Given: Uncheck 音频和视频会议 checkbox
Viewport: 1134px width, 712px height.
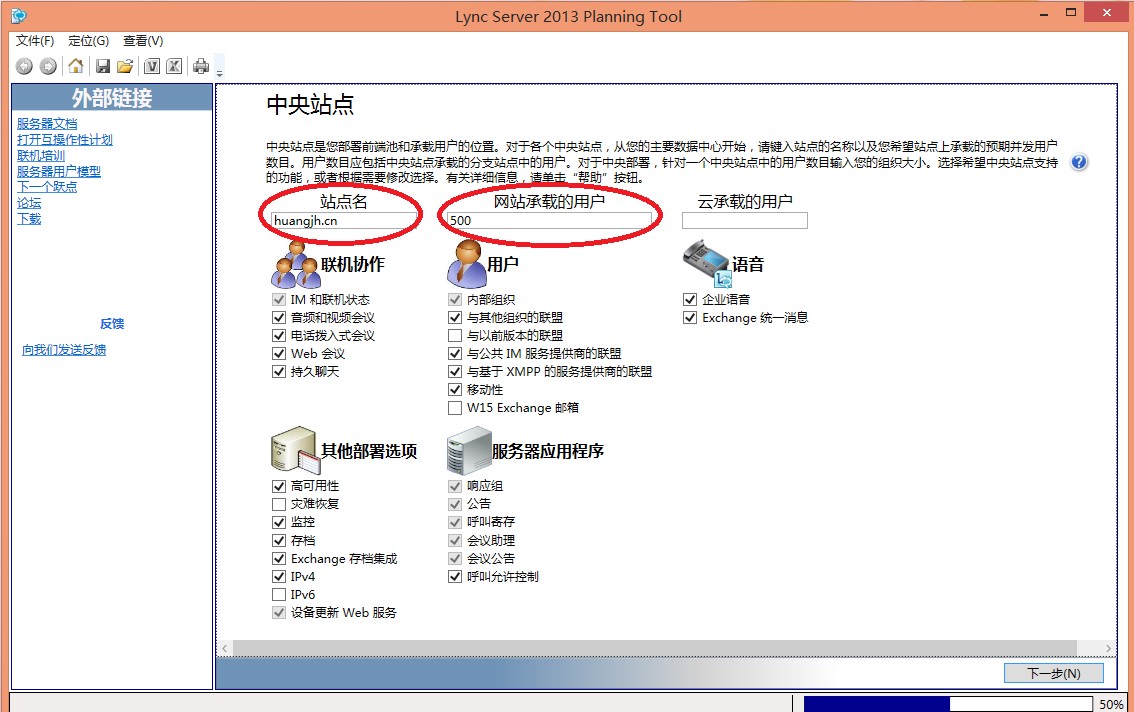Looking at the screenshot, I should point(278,318).
